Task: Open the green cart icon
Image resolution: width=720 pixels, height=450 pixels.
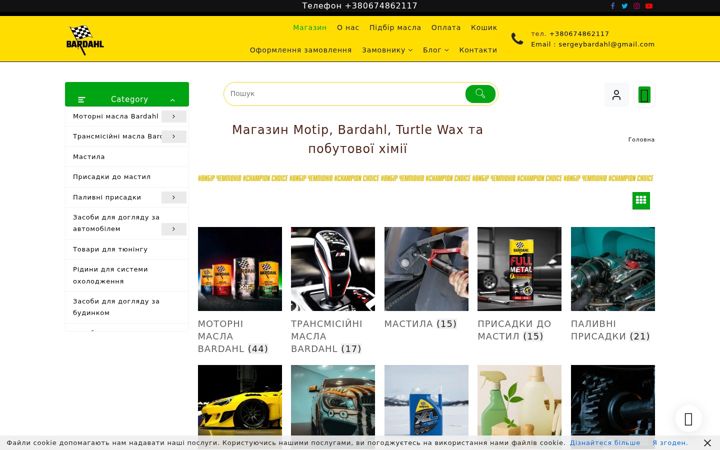Action: [644, 95]
